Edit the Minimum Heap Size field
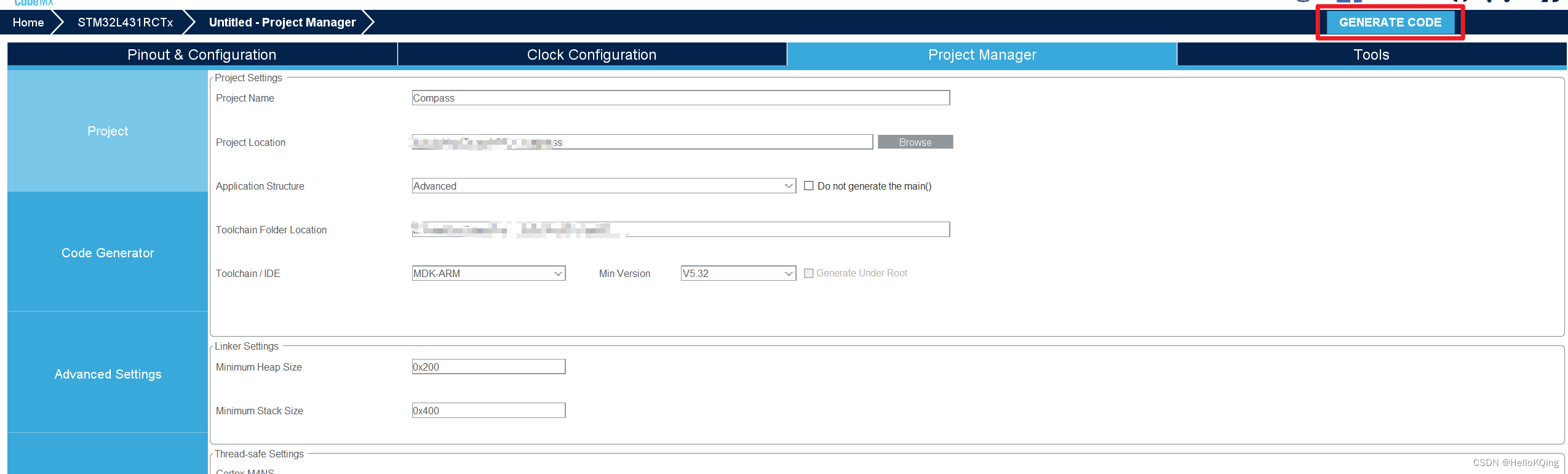Viewport: 1568px width, 474px height. [488, 367]
